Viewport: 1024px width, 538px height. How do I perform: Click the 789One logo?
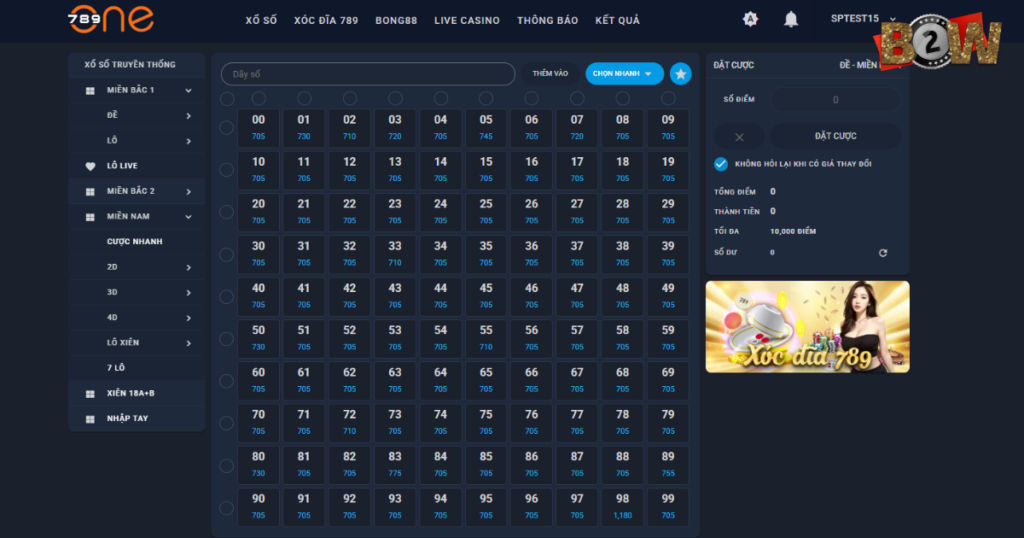point(111,19)
